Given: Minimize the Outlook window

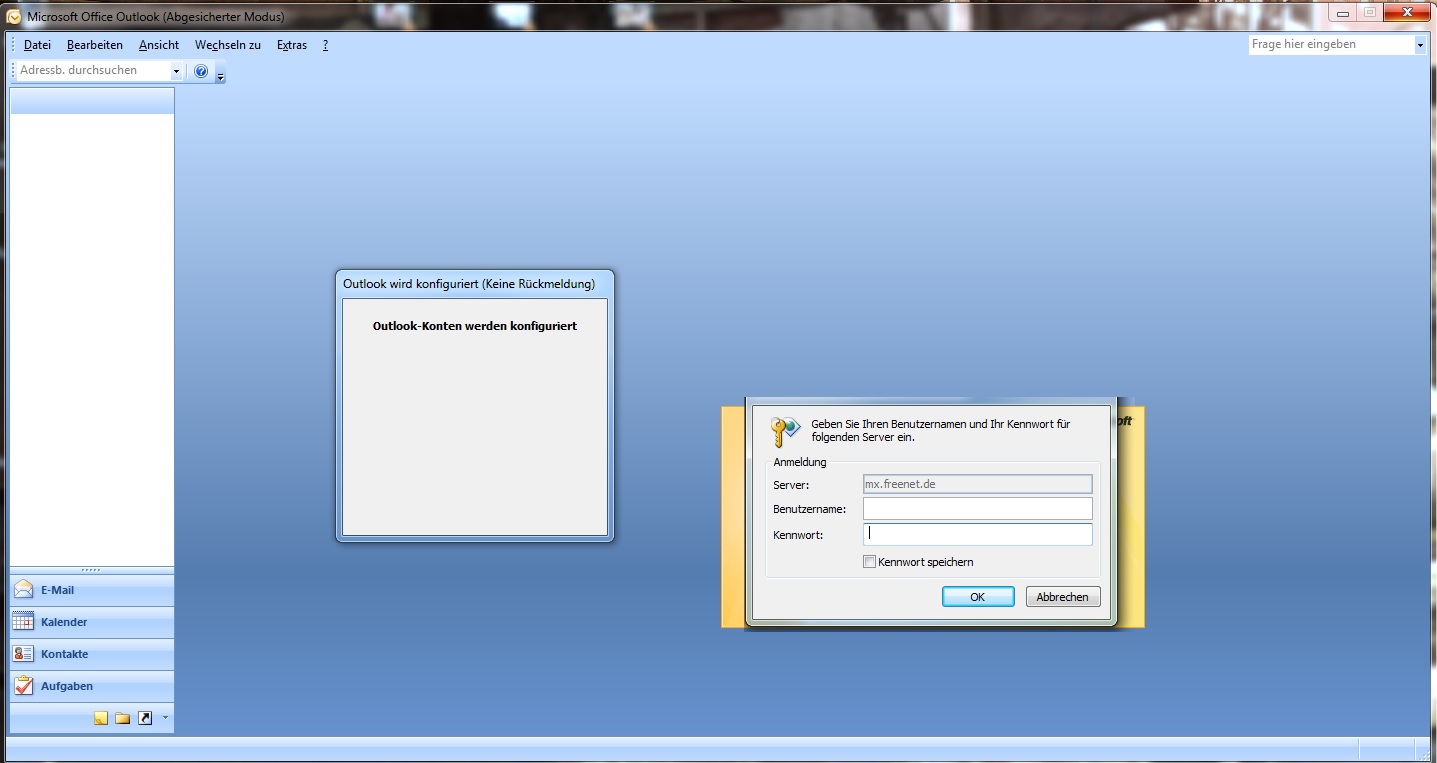Looking at the screenshot, I should point(1342,13).
